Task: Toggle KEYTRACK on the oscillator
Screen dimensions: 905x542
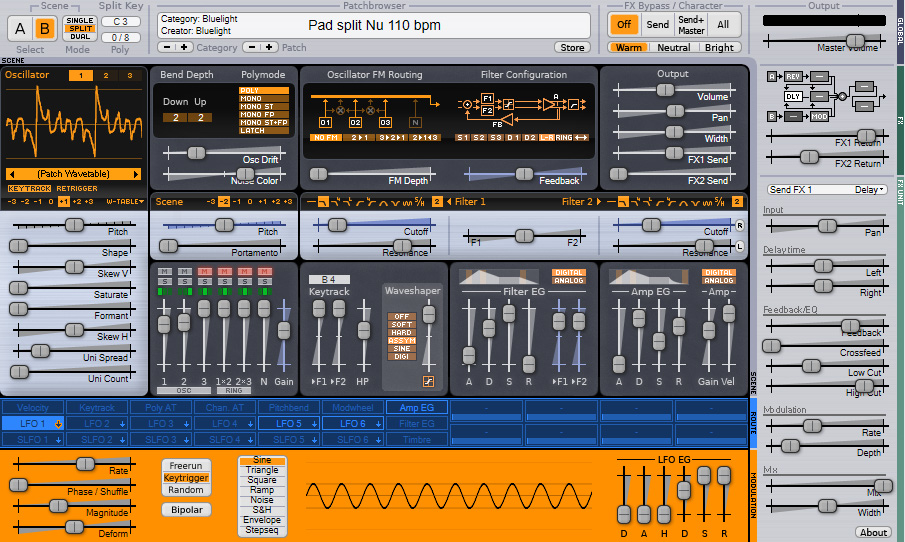Action: [29, 189]
